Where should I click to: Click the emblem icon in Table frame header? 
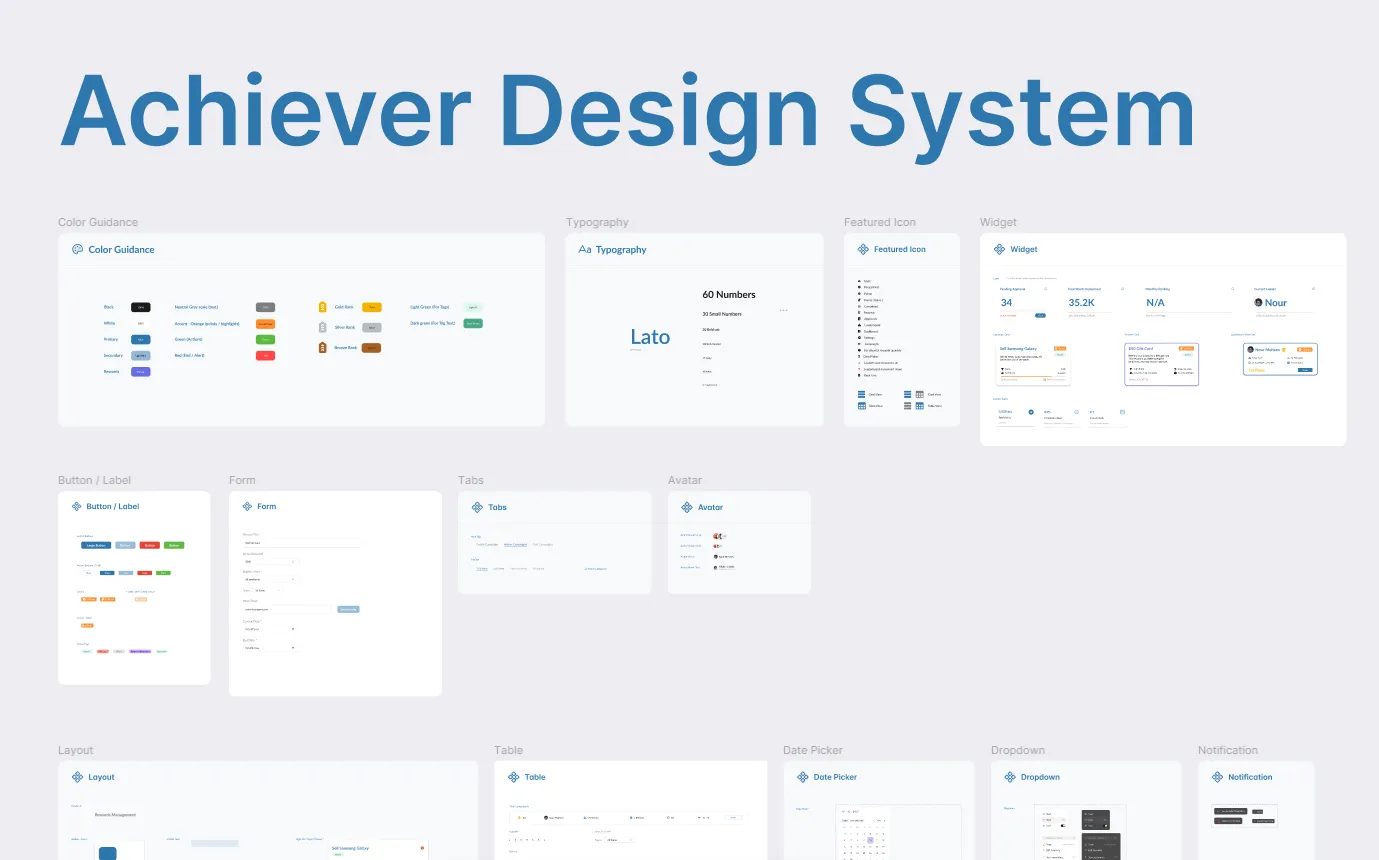point(513,777)
